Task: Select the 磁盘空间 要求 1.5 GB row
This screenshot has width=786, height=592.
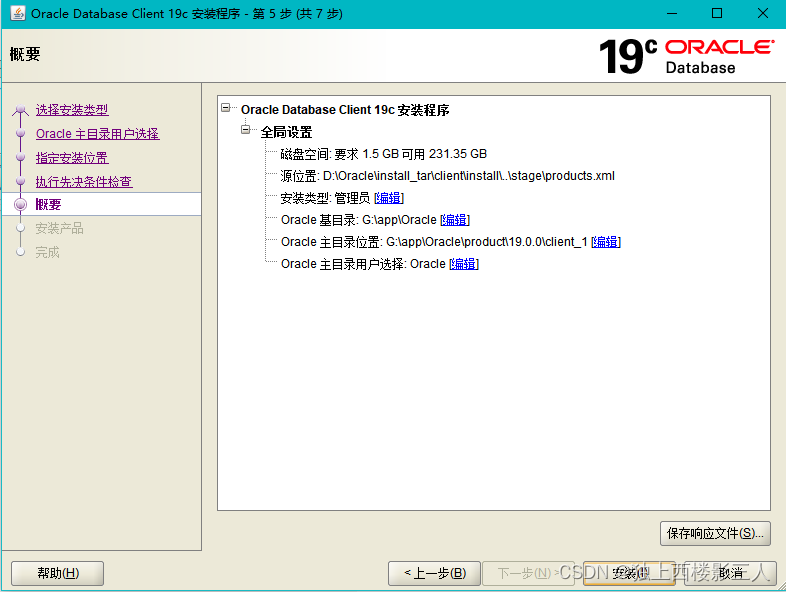Action: tap(384, 154)
